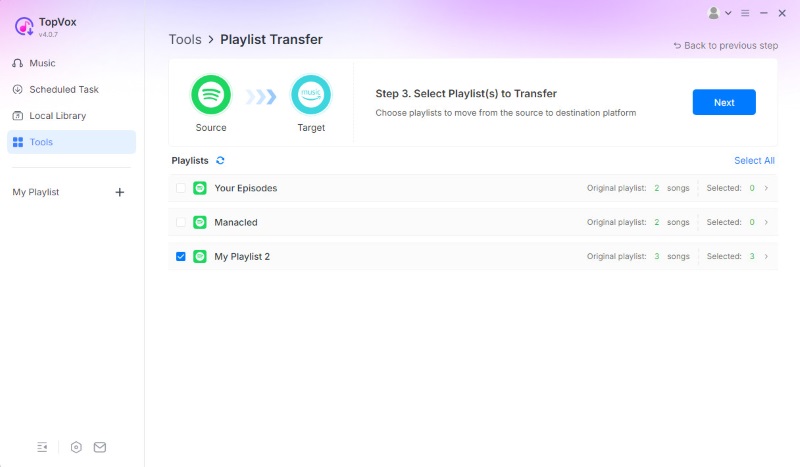Click the Your Episodes playlist name

click(x=246, y=188)
